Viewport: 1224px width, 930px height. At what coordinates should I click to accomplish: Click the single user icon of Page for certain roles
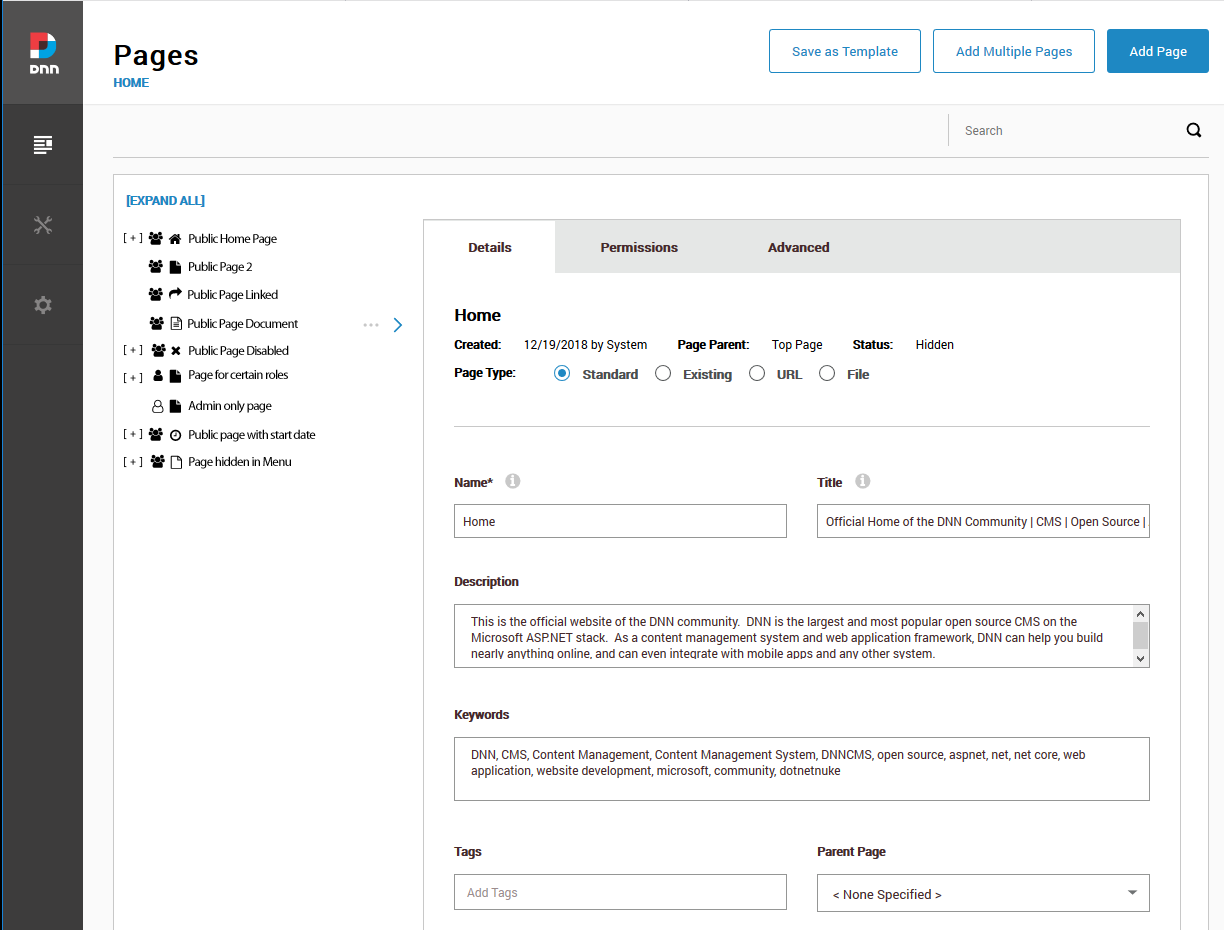(x=158, y=376)
